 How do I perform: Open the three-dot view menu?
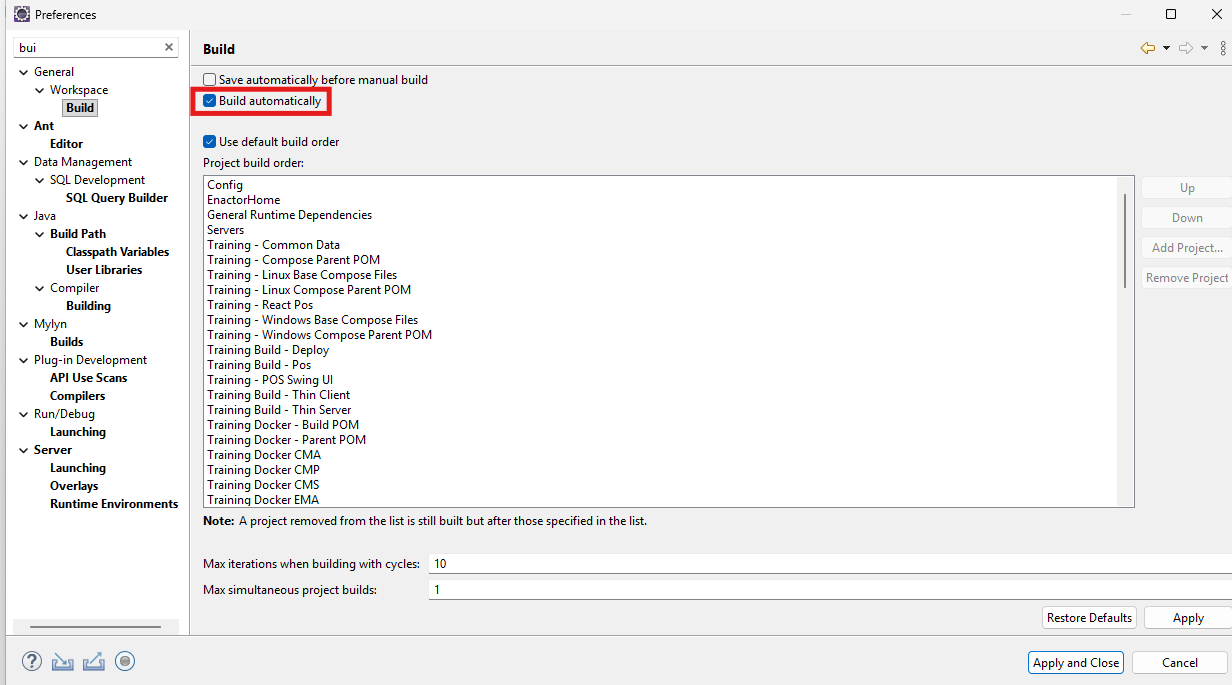(1223, 48)
